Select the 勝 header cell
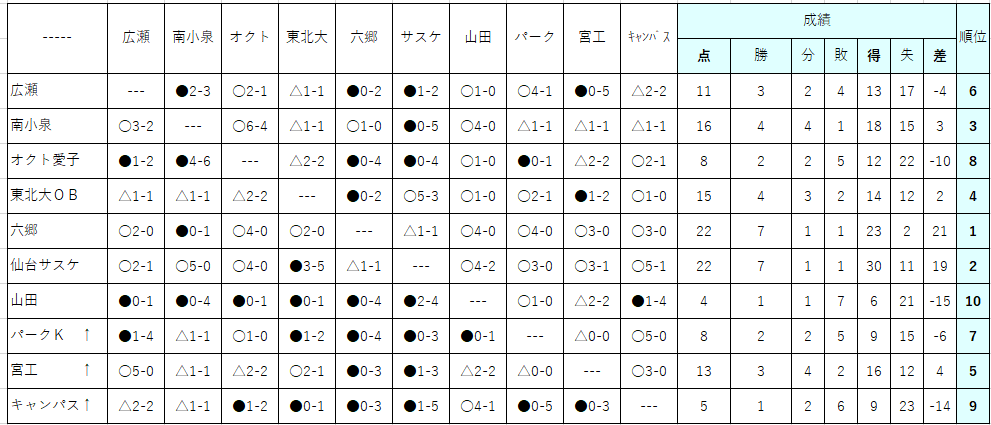Screen dimensions: 991x425 coord(762,56)
